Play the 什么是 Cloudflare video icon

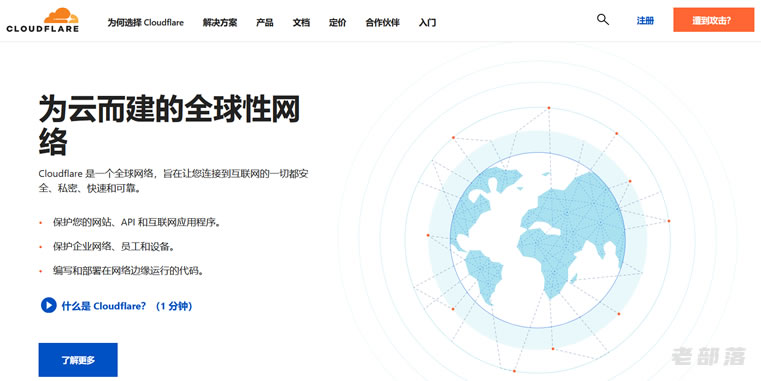[x=49, y=305]
